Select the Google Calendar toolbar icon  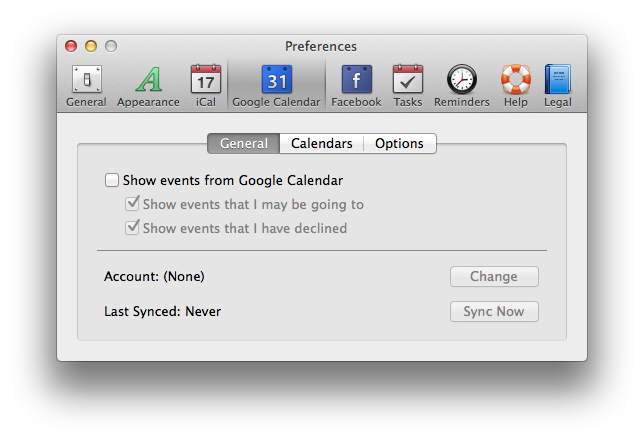click(276, 80)
